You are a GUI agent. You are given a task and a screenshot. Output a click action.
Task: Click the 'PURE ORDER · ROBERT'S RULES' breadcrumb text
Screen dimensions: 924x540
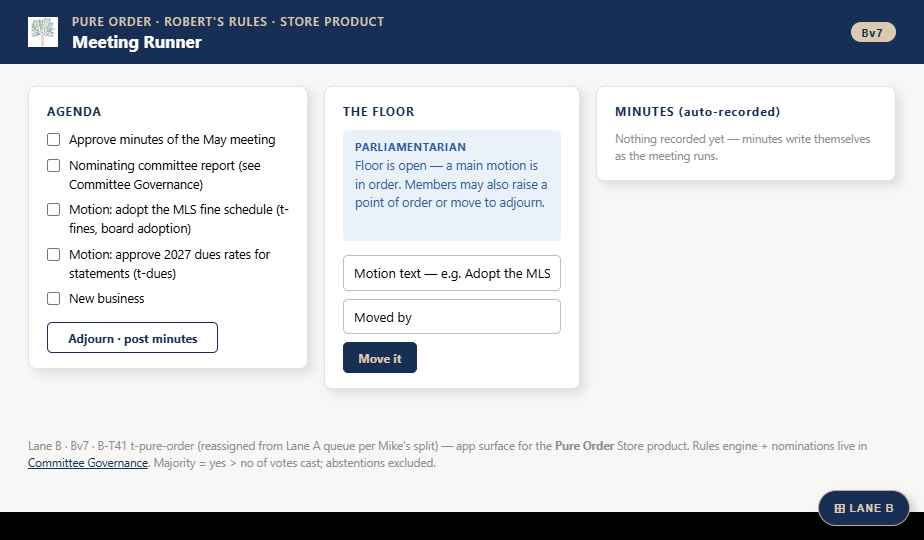[x=228, y=21]
